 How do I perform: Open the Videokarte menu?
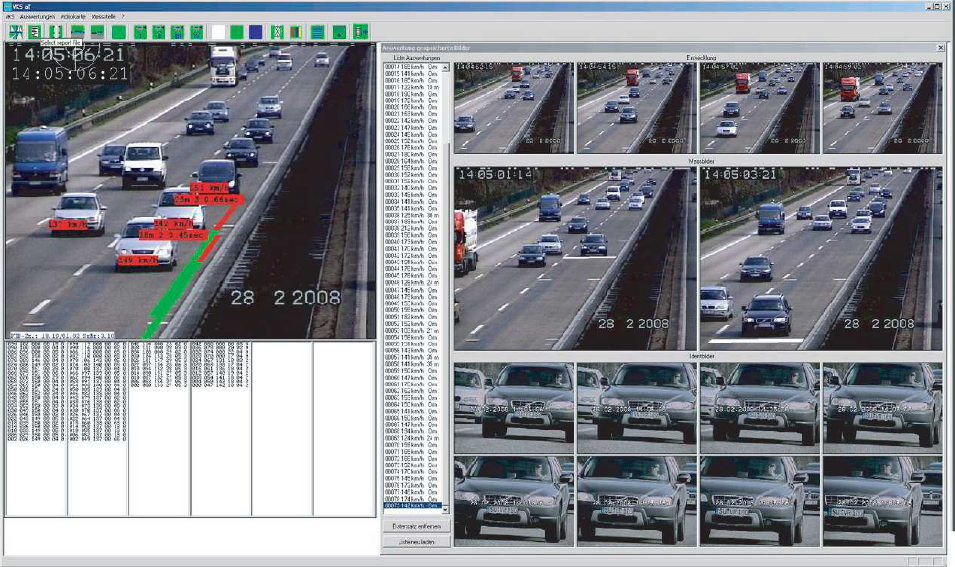tap(73, 16)
